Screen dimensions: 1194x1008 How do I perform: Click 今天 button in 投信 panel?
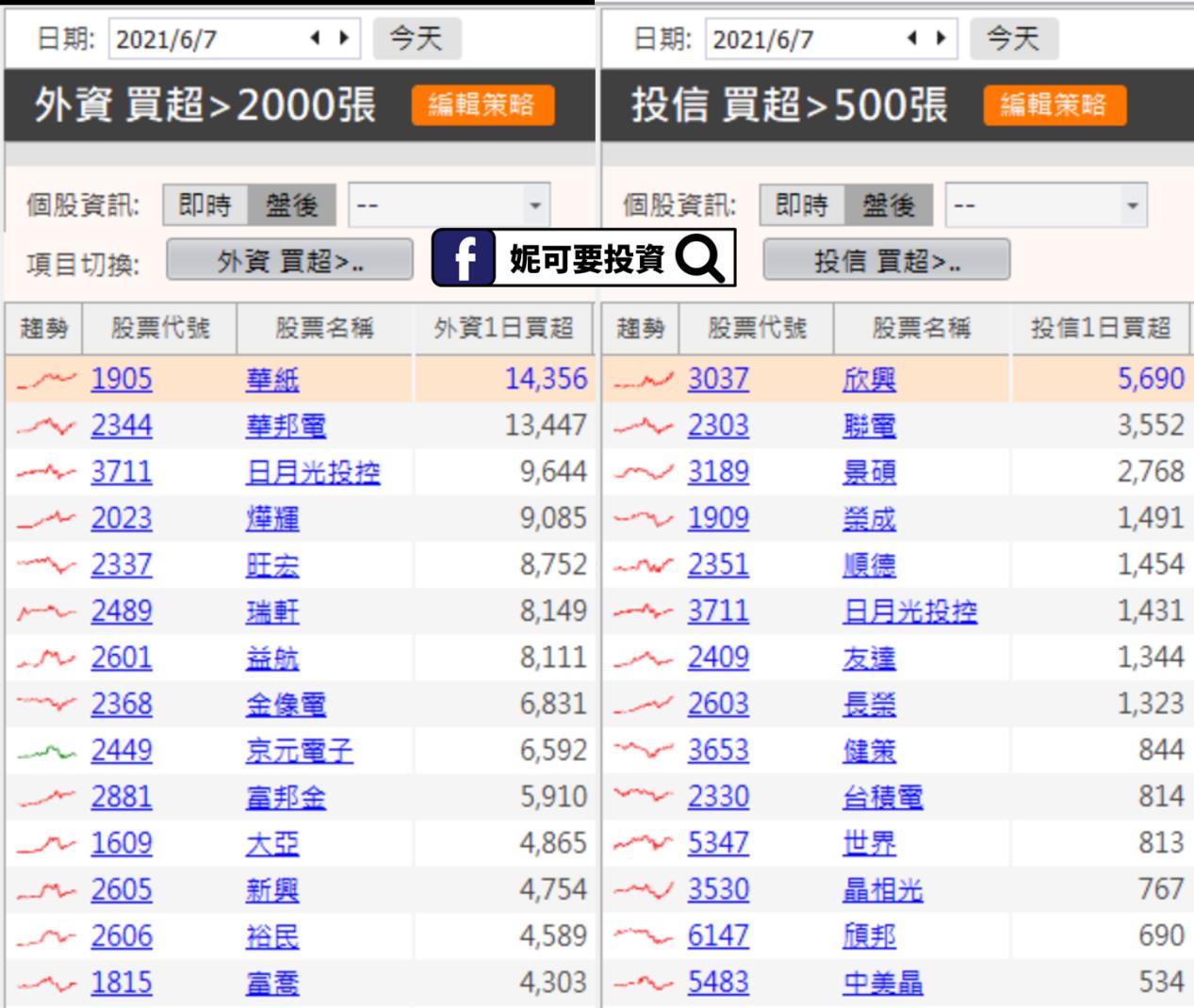point(1013,39)
